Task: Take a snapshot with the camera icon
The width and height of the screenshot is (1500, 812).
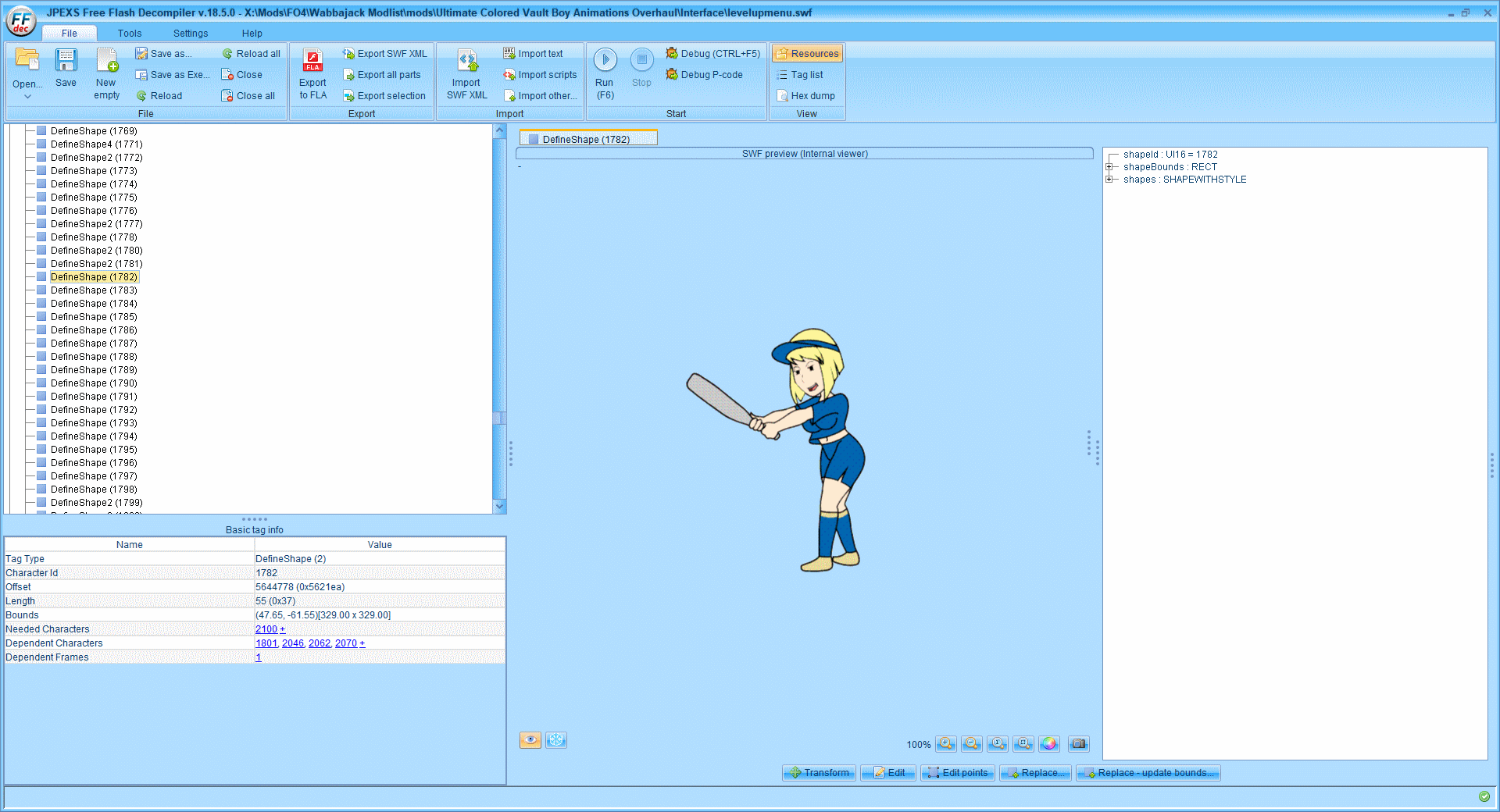Action: [1079, 744]
